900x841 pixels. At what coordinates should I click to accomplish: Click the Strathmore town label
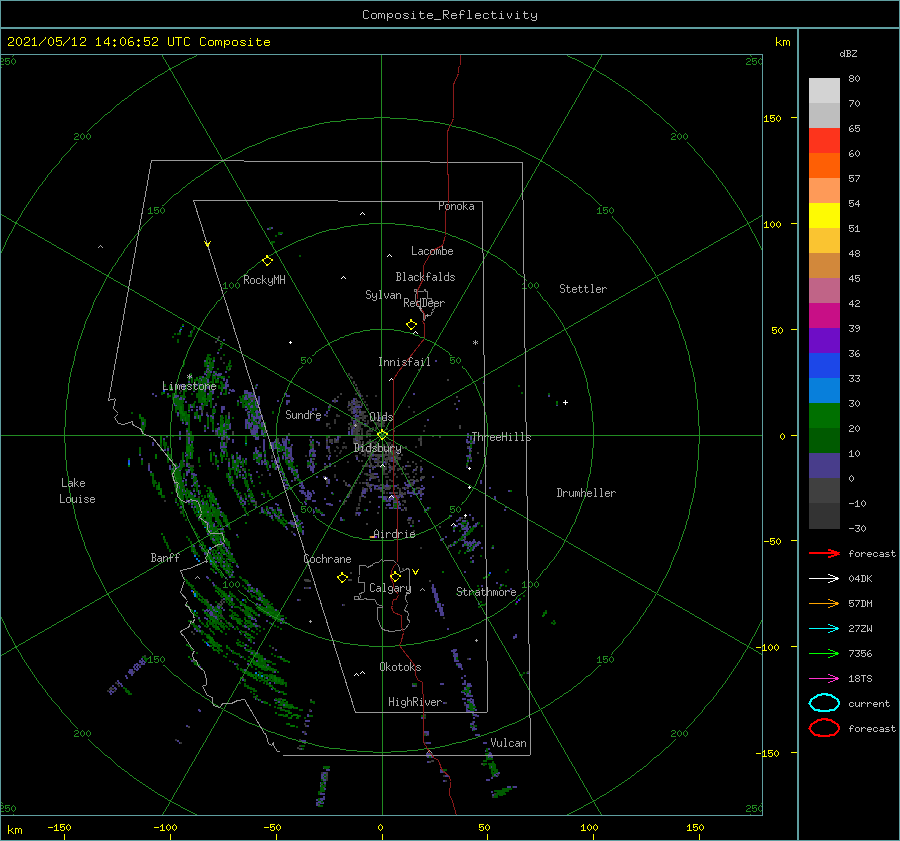pyautogui.click(x=486, y=592)
